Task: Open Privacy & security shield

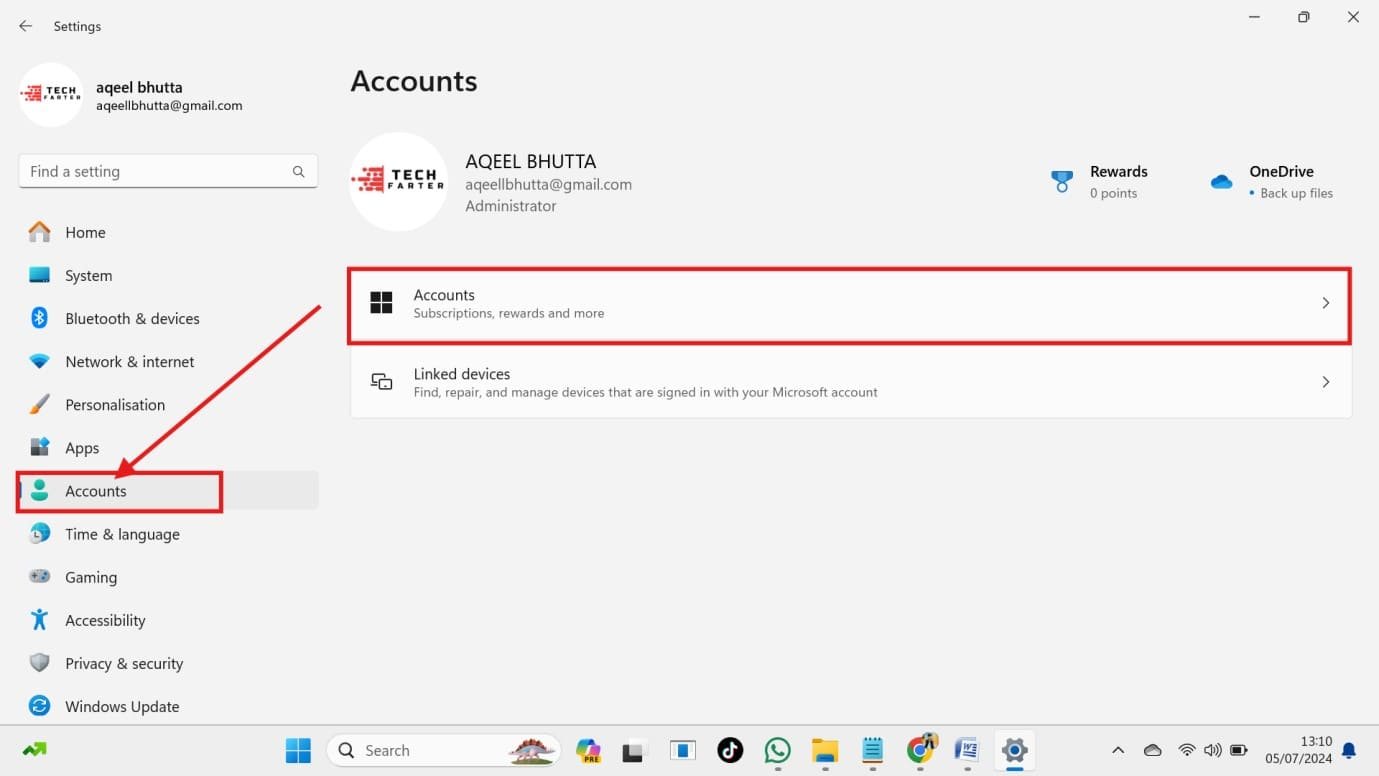Action: pos(40,664)
